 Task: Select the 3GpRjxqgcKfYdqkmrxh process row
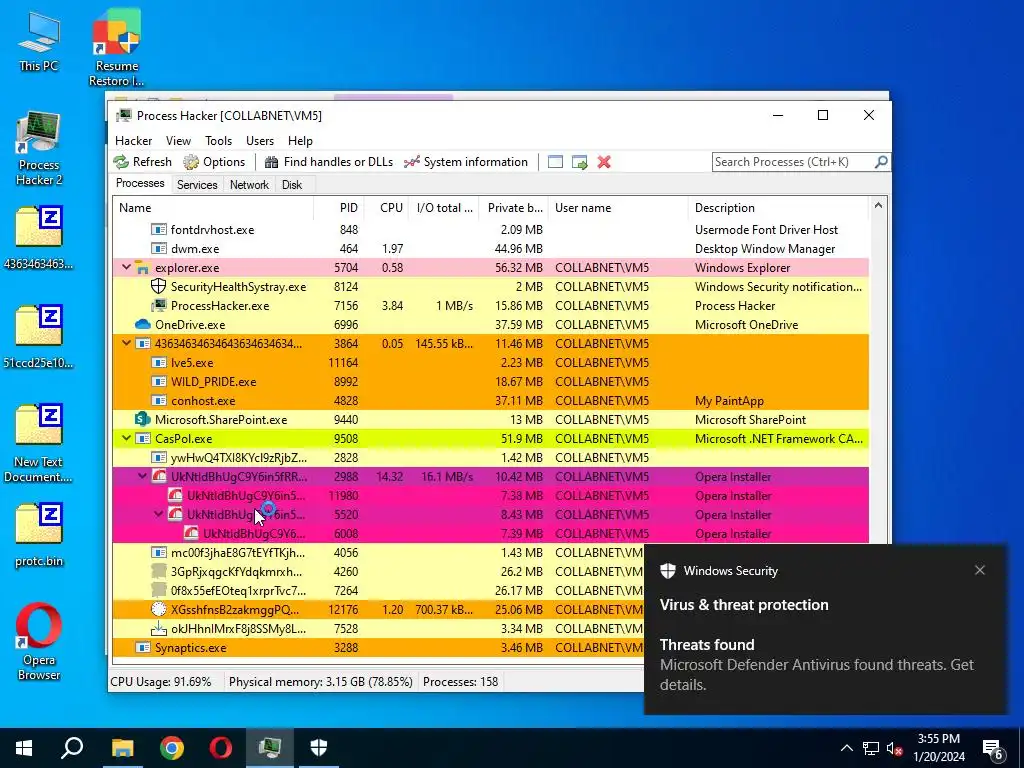(x=378, y=571)
